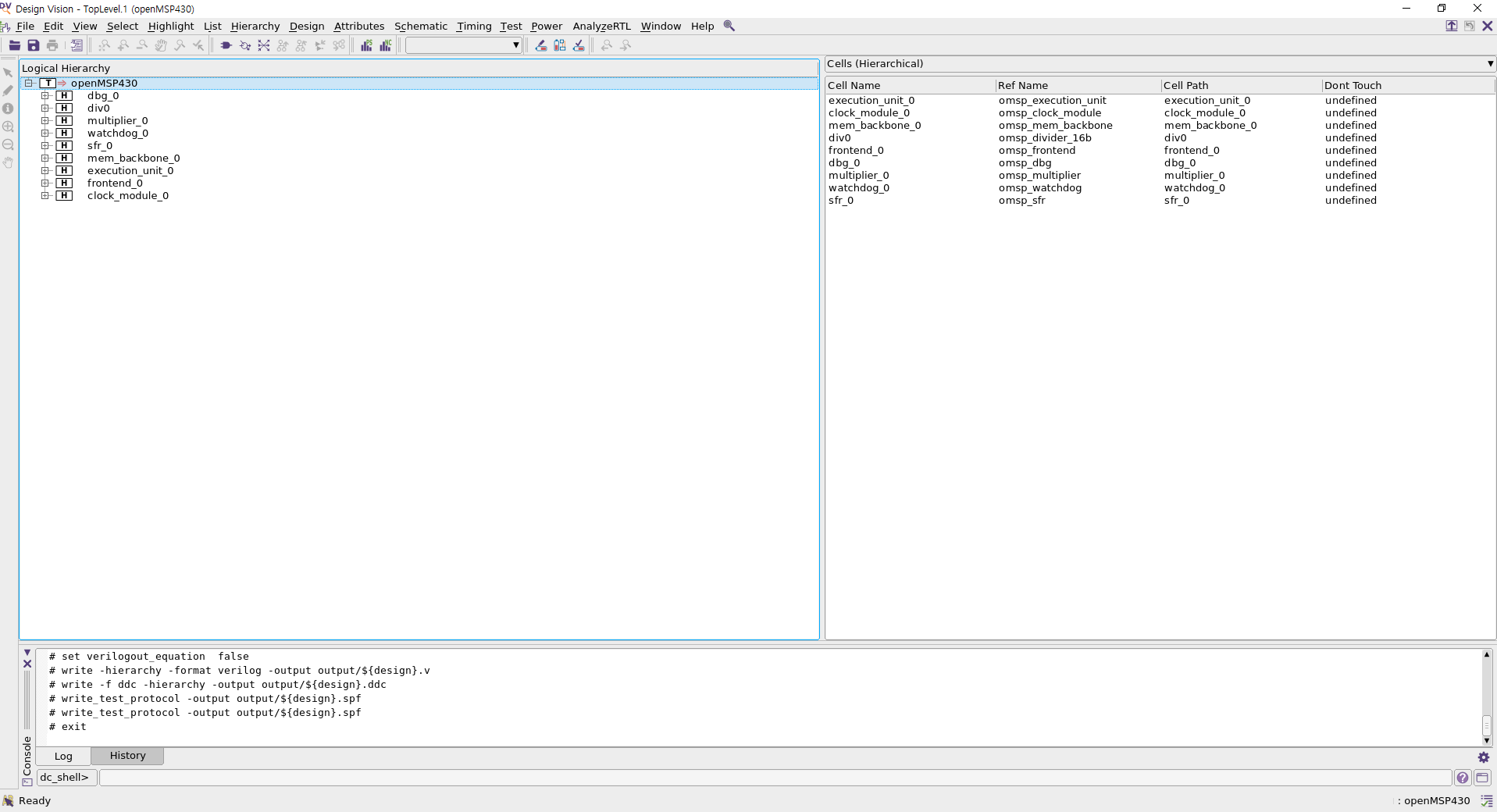
Task: Click the zoom out toolbar icon
Action: point(142,45)
